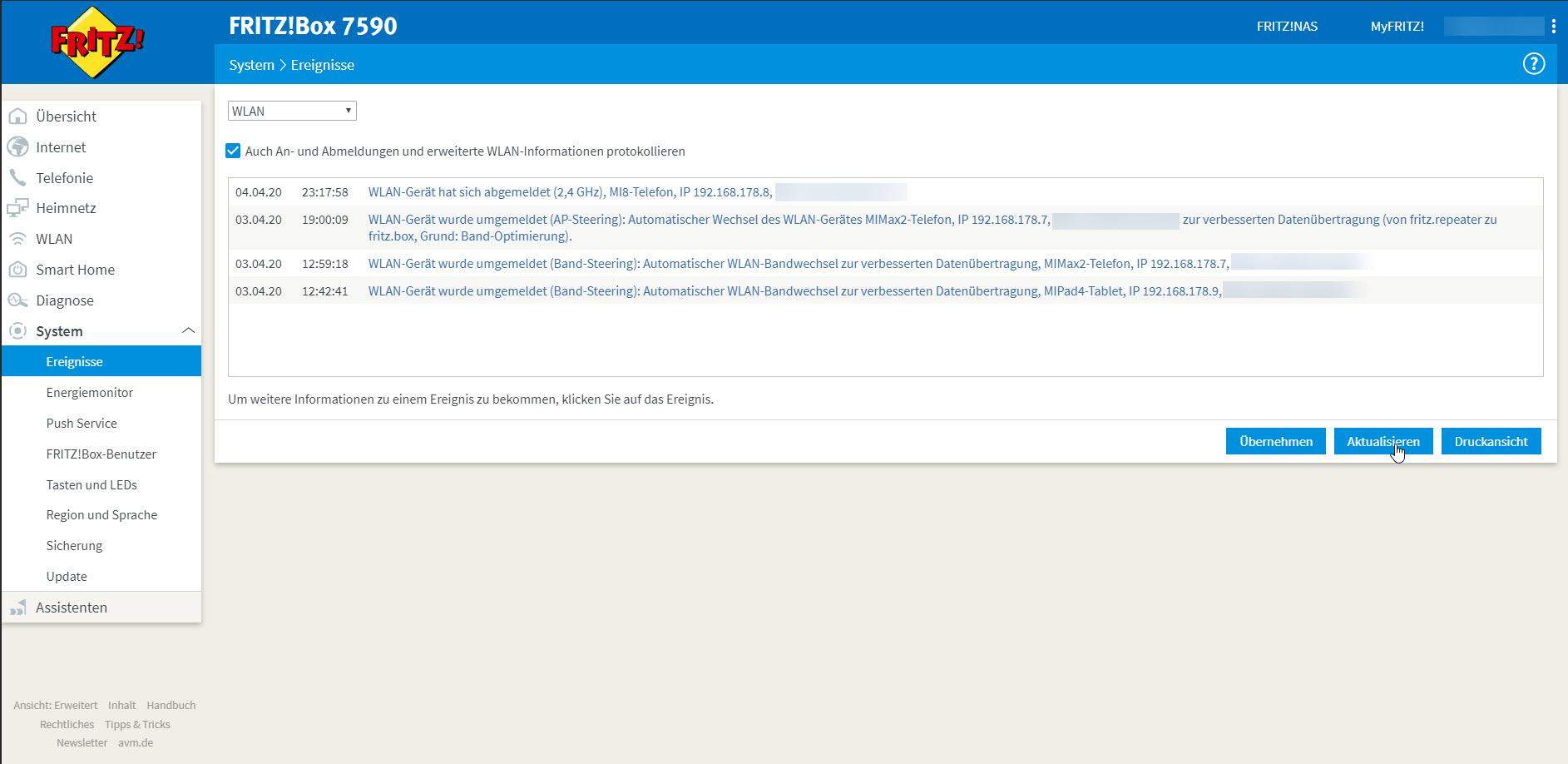
Task: Click the Assistenten icon
Action: pos(17,608)
